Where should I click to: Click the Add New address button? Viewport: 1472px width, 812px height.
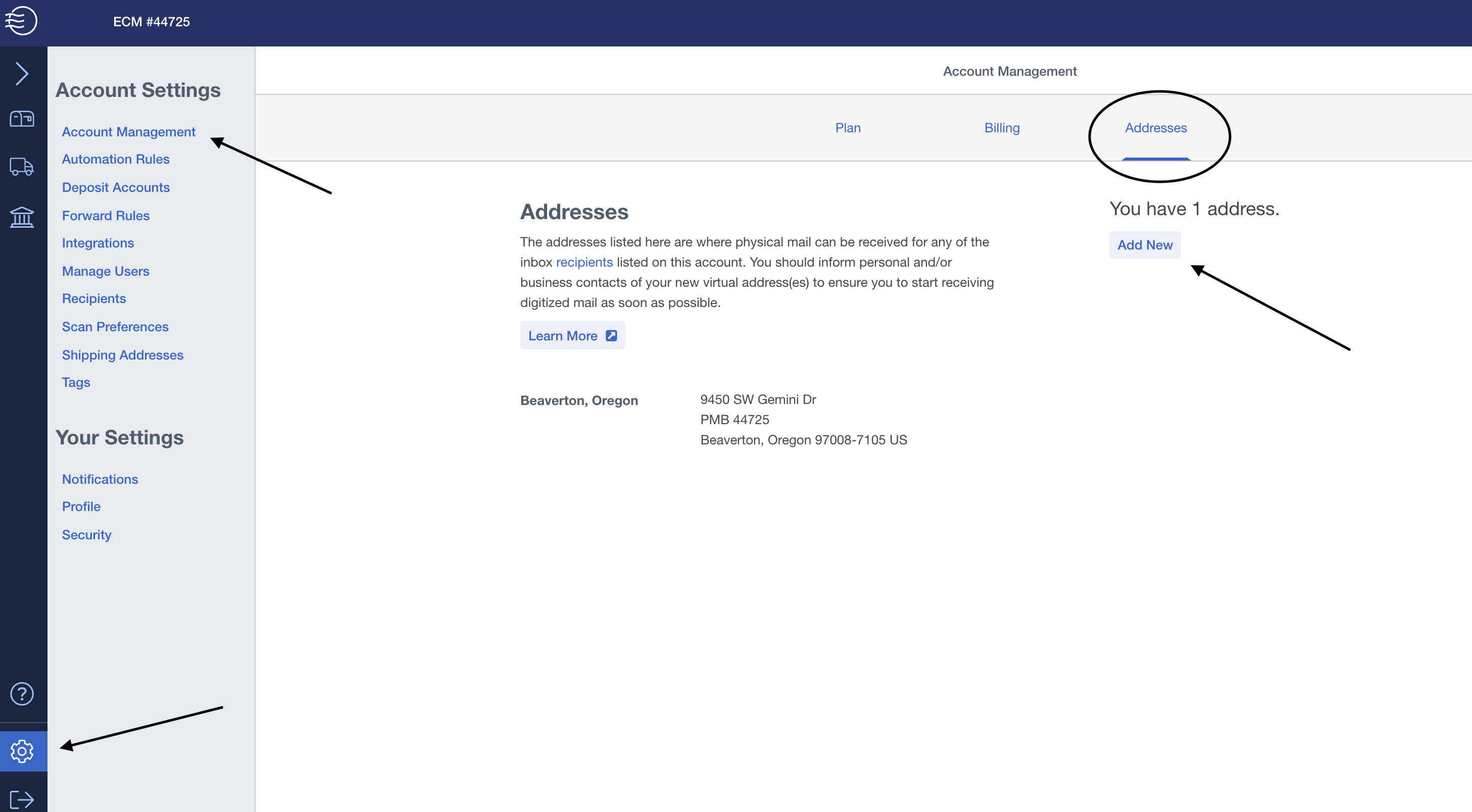pyautogui.click(x=1145, y=245)
